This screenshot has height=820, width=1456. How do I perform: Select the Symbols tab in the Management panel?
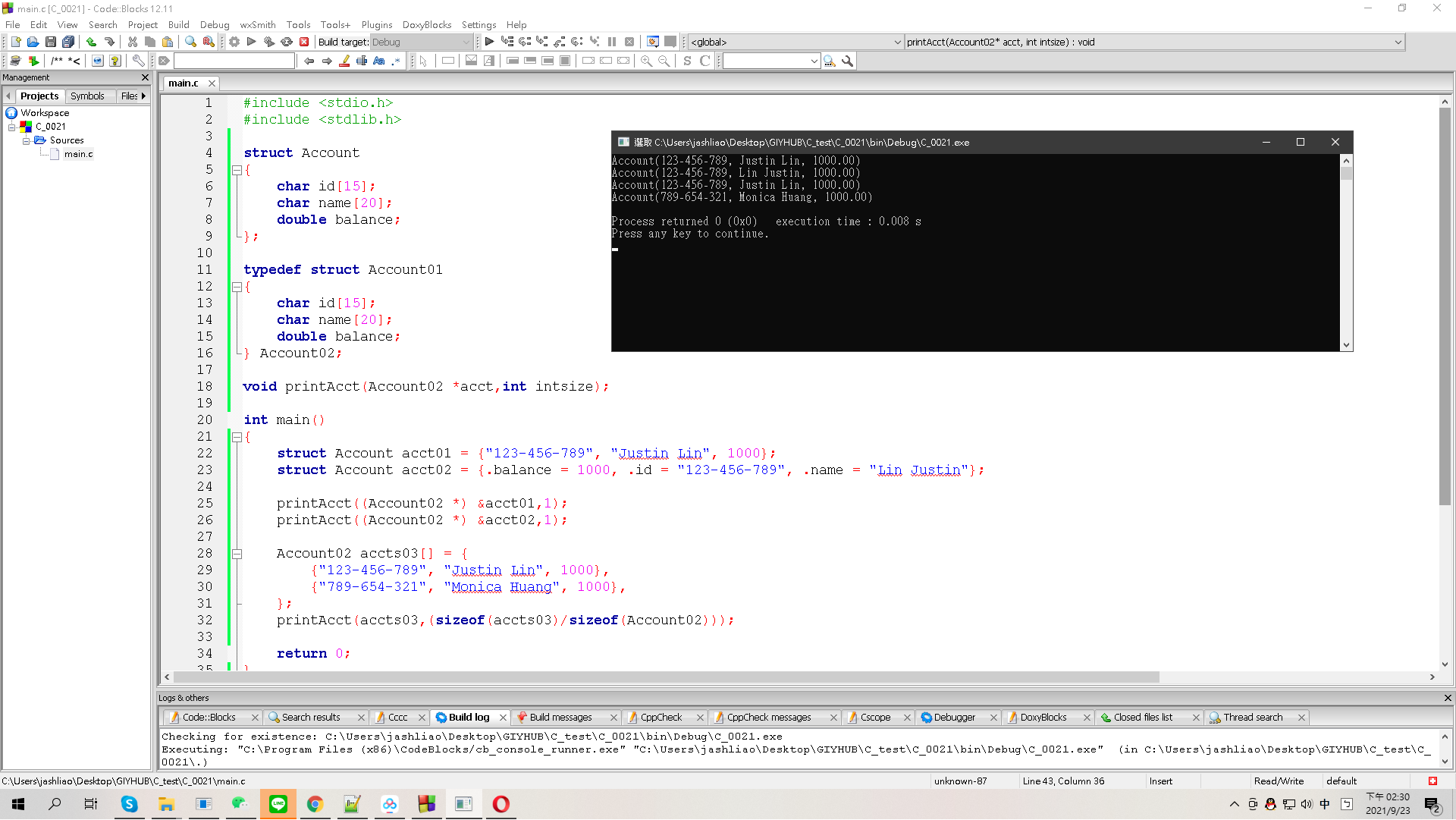[87, 96]
